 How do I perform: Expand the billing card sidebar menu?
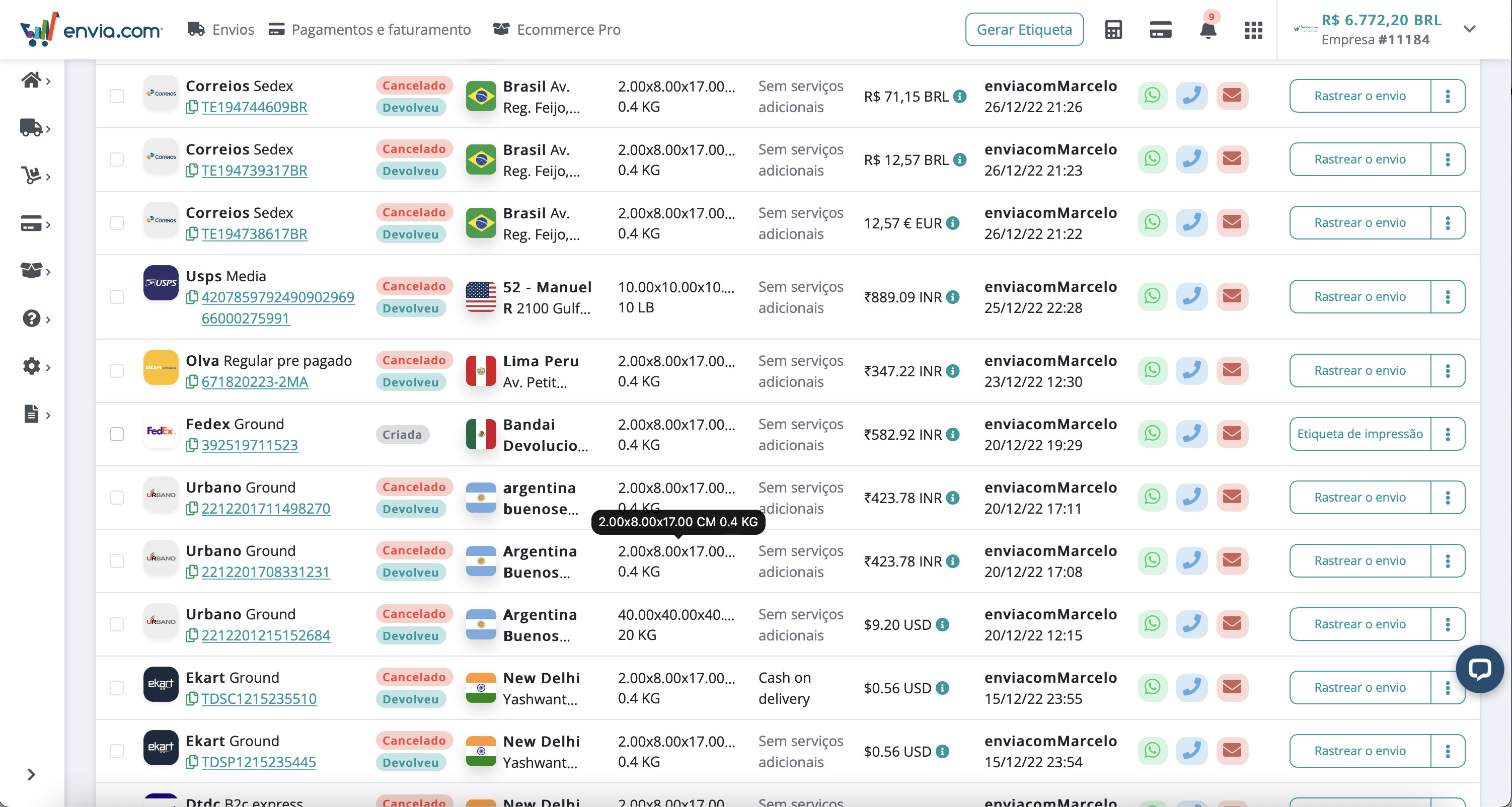coord(35,223)
